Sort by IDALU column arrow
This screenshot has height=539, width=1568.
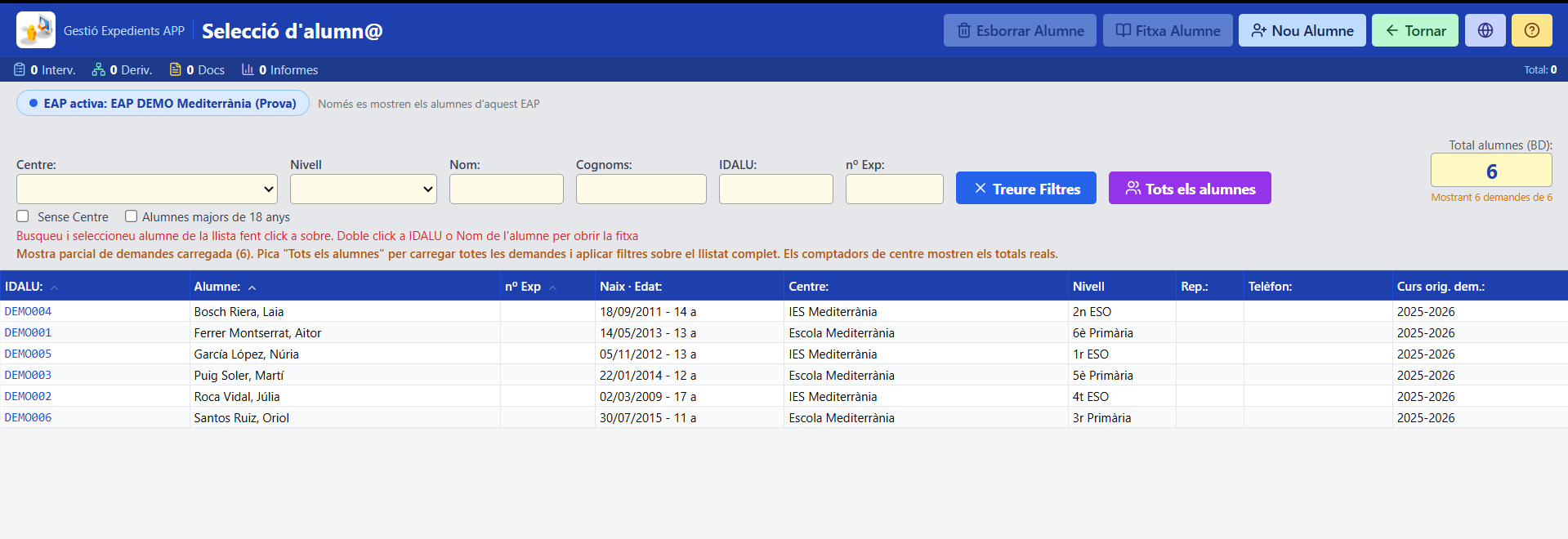tap(54, 287)
